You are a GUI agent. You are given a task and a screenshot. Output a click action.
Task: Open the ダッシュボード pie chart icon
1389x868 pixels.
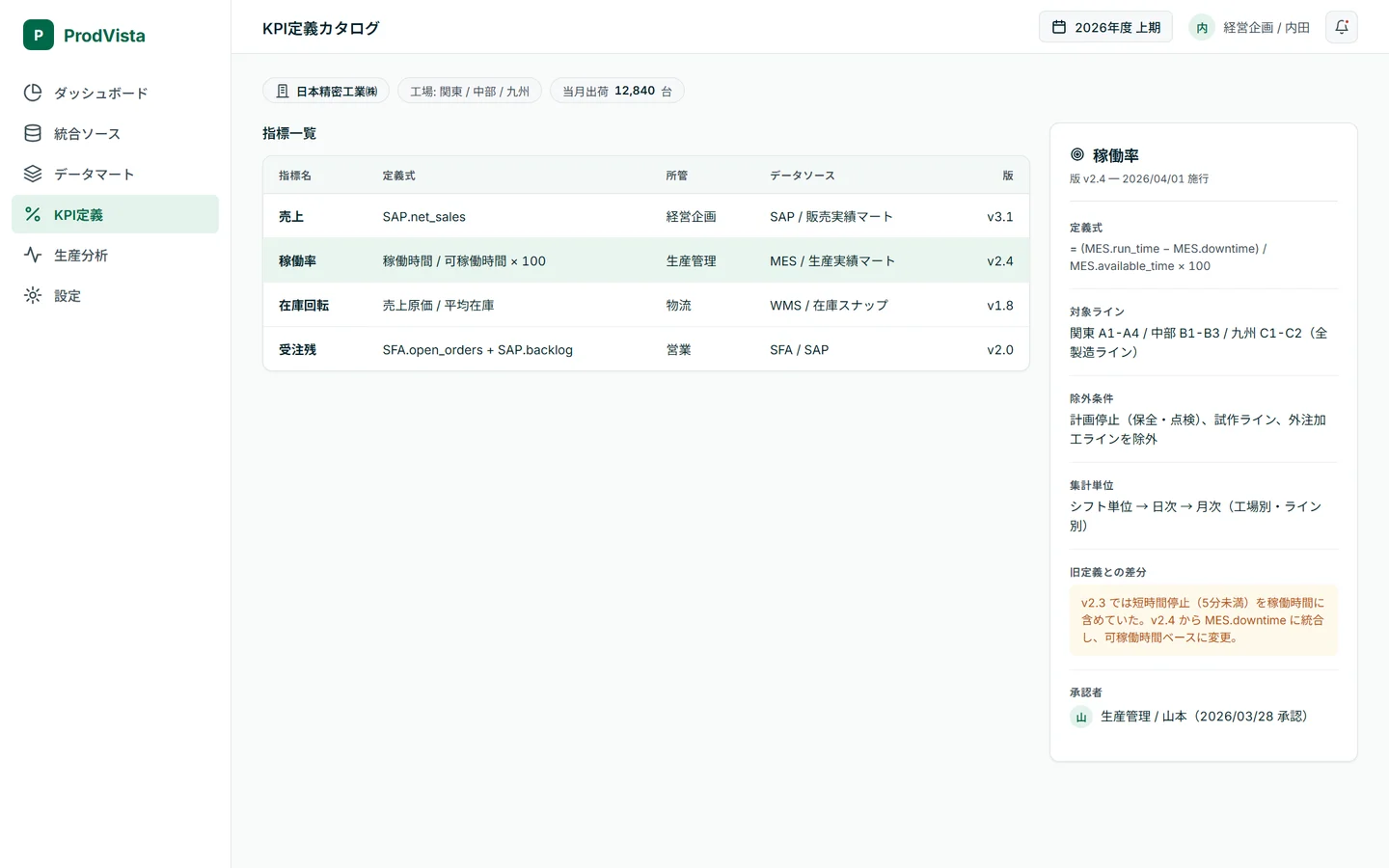(33, 93)
